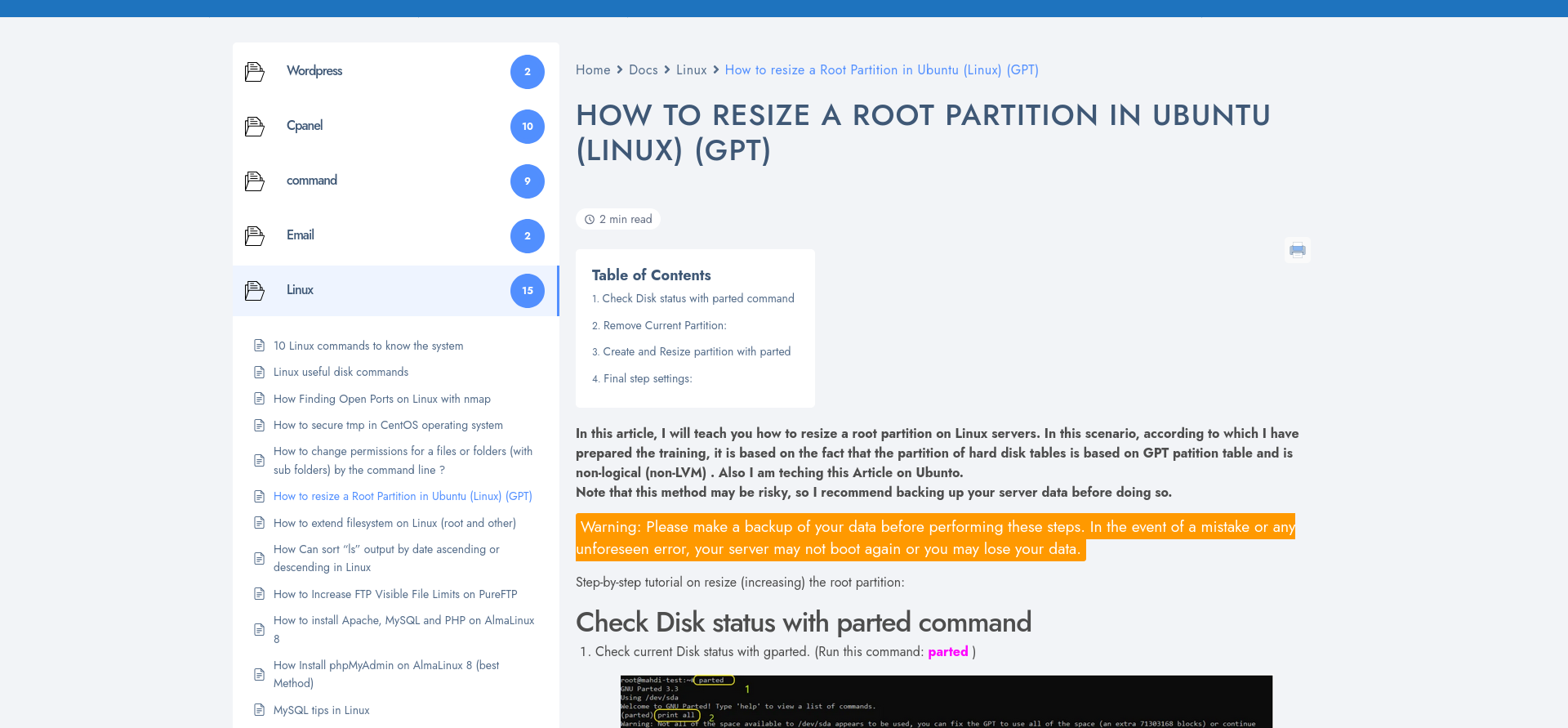1568x728 pixels.
Task: Click document icon beside 10 Linux commands article
Action: click(x=259, y=346)
